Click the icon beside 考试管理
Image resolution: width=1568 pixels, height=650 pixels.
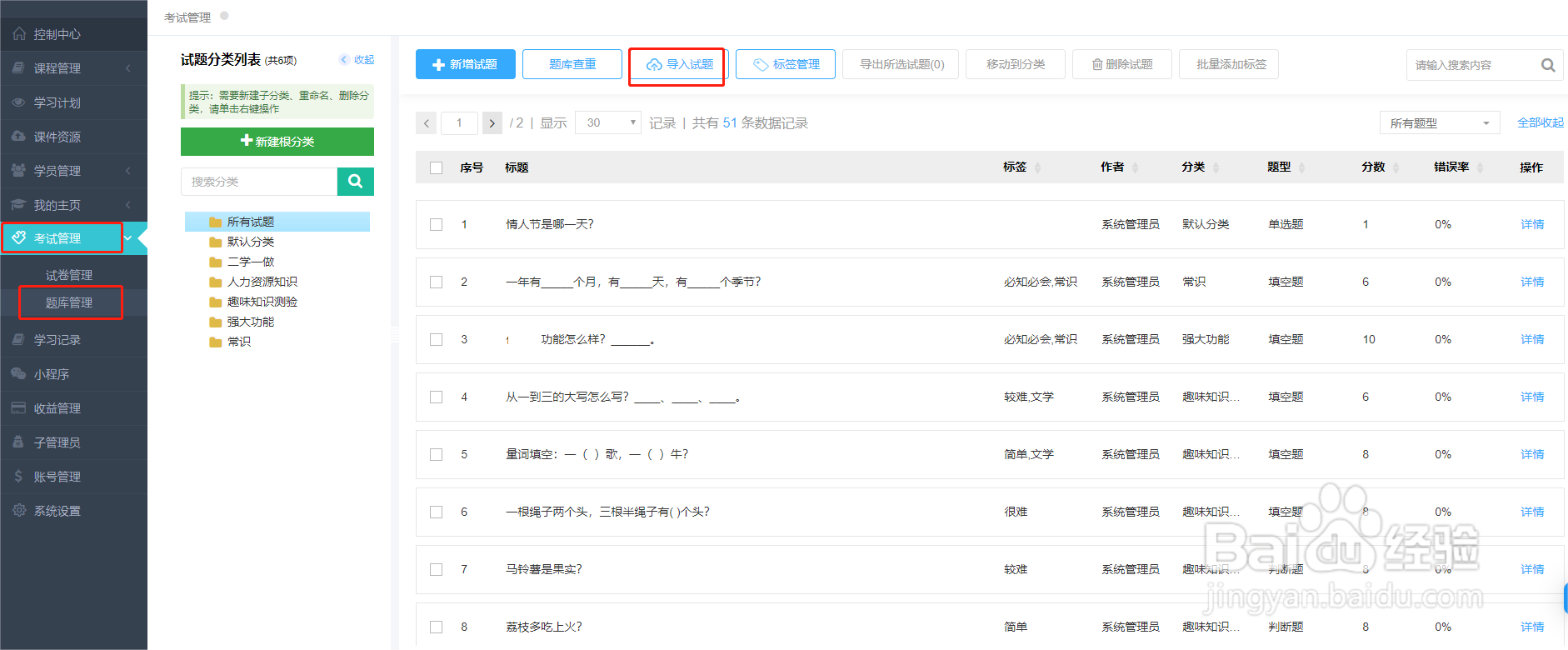19,237
